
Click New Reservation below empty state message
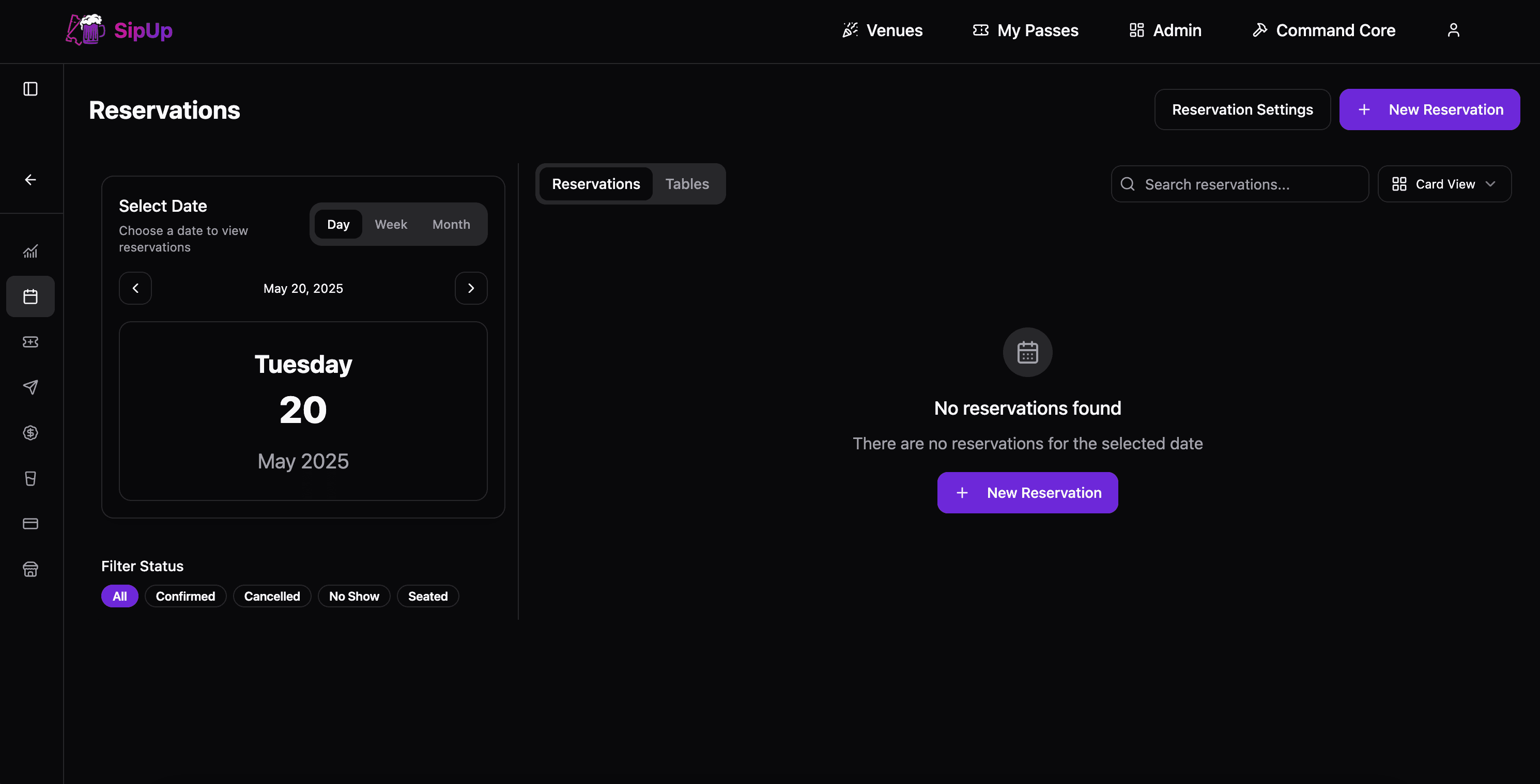tap(1027, 492)
